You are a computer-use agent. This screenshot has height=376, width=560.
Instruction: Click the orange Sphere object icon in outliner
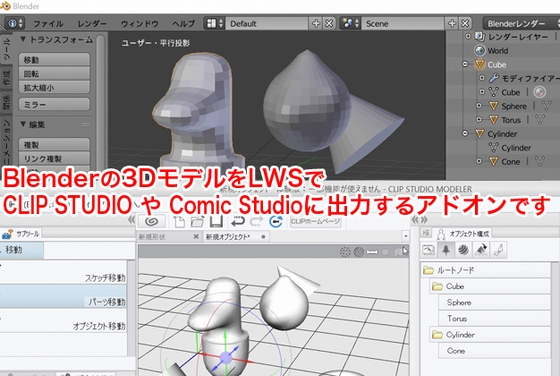click(x=494, y=106)
